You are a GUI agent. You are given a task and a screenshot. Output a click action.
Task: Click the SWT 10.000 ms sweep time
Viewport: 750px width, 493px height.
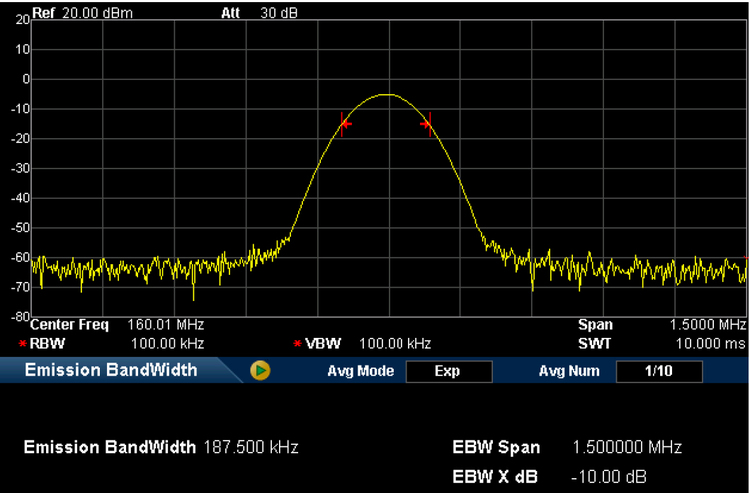pos(711,343)
